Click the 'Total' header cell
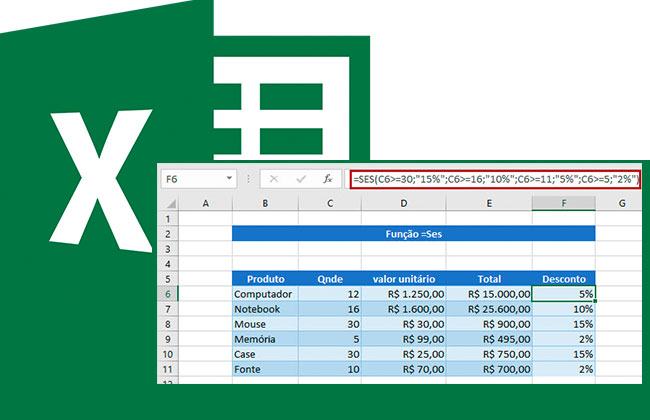Image resolution: width=650 pixels, height=420 pixels. 489,279
